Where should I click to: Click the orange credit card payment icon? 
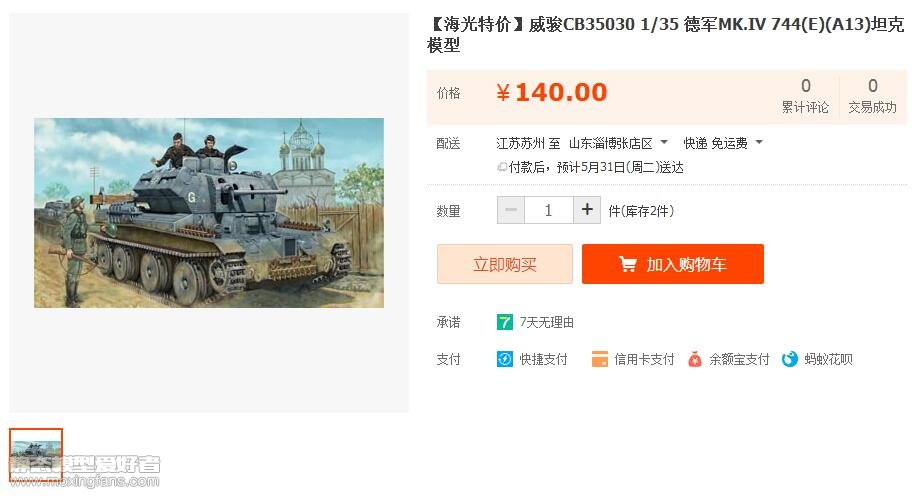click(x=600, y=359)
